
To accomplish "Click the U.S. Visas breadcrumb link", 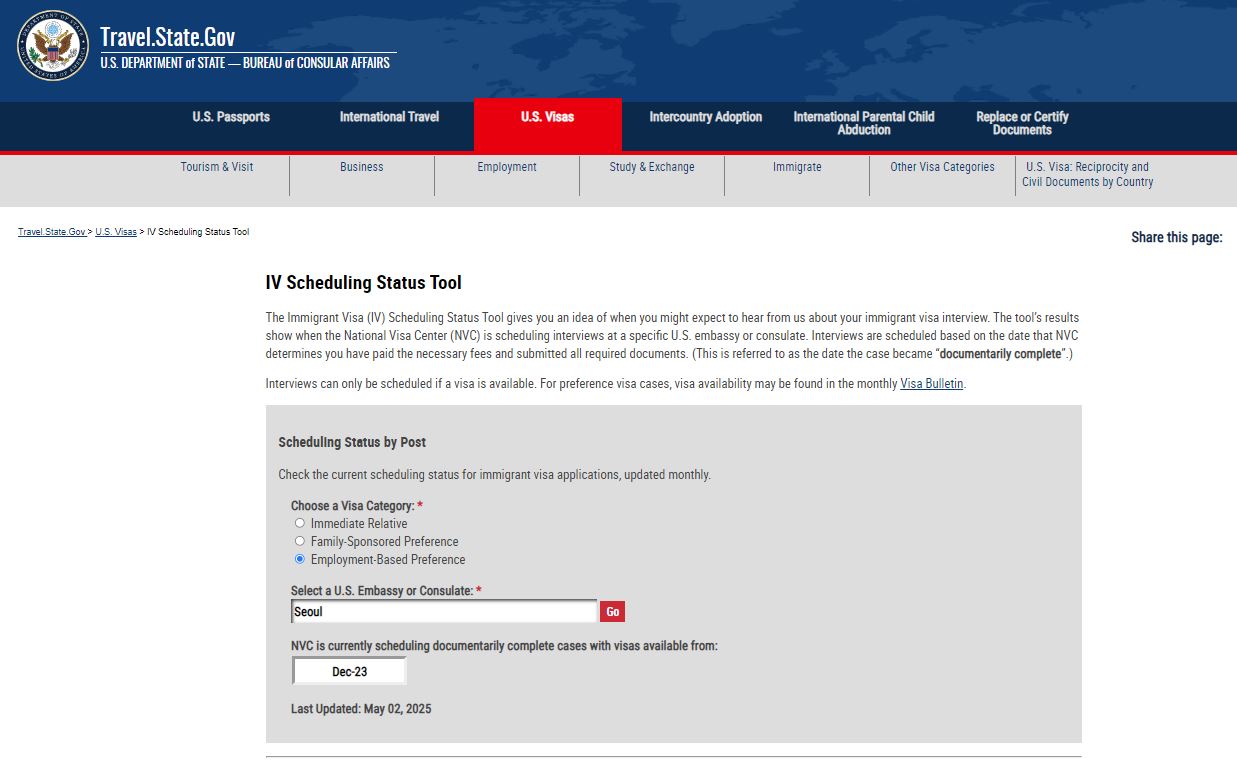I will tap(116, 232).
